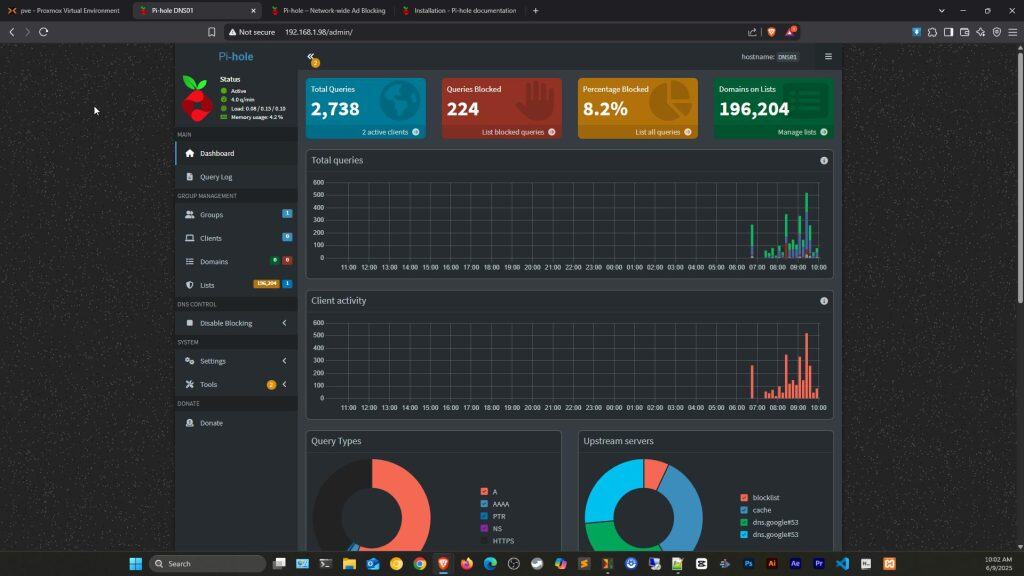This screenshot has width=1024, height=576.
Task: Click 'List all queries' link
Action: [x=663, y=132]
